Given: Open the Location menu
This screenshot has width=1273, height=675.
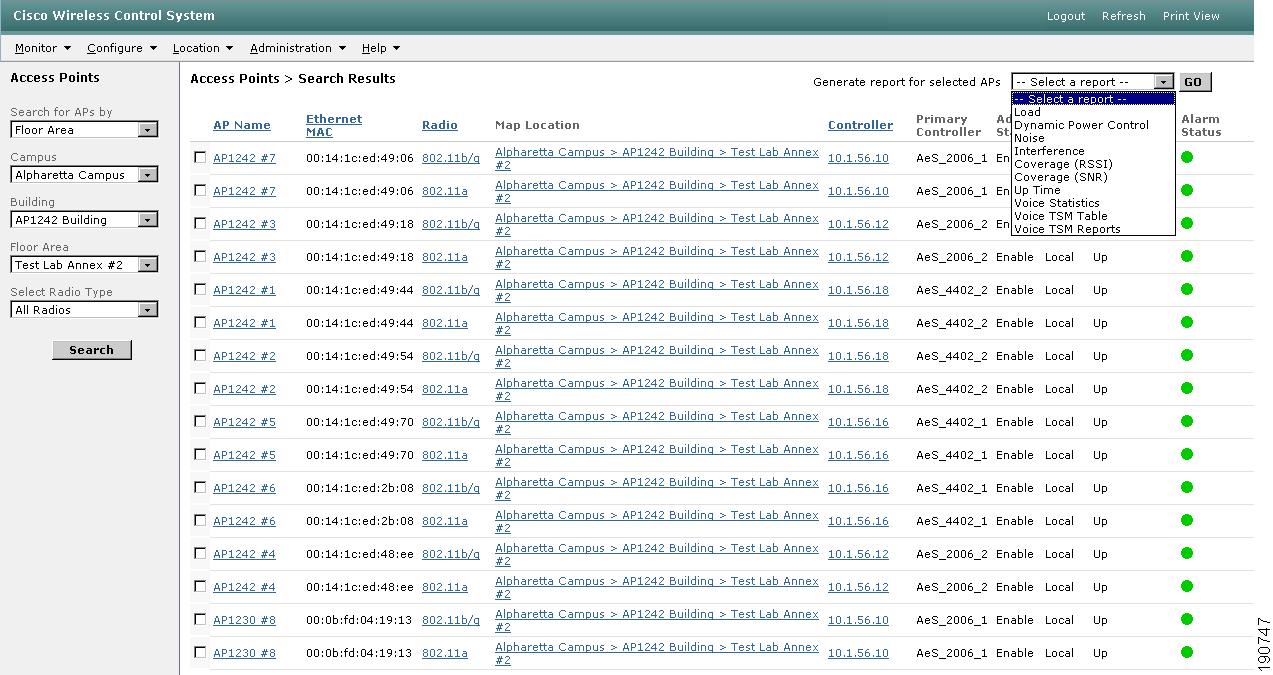Looking at the screenshot, I should pyautogui.click(x=203, y=48).
